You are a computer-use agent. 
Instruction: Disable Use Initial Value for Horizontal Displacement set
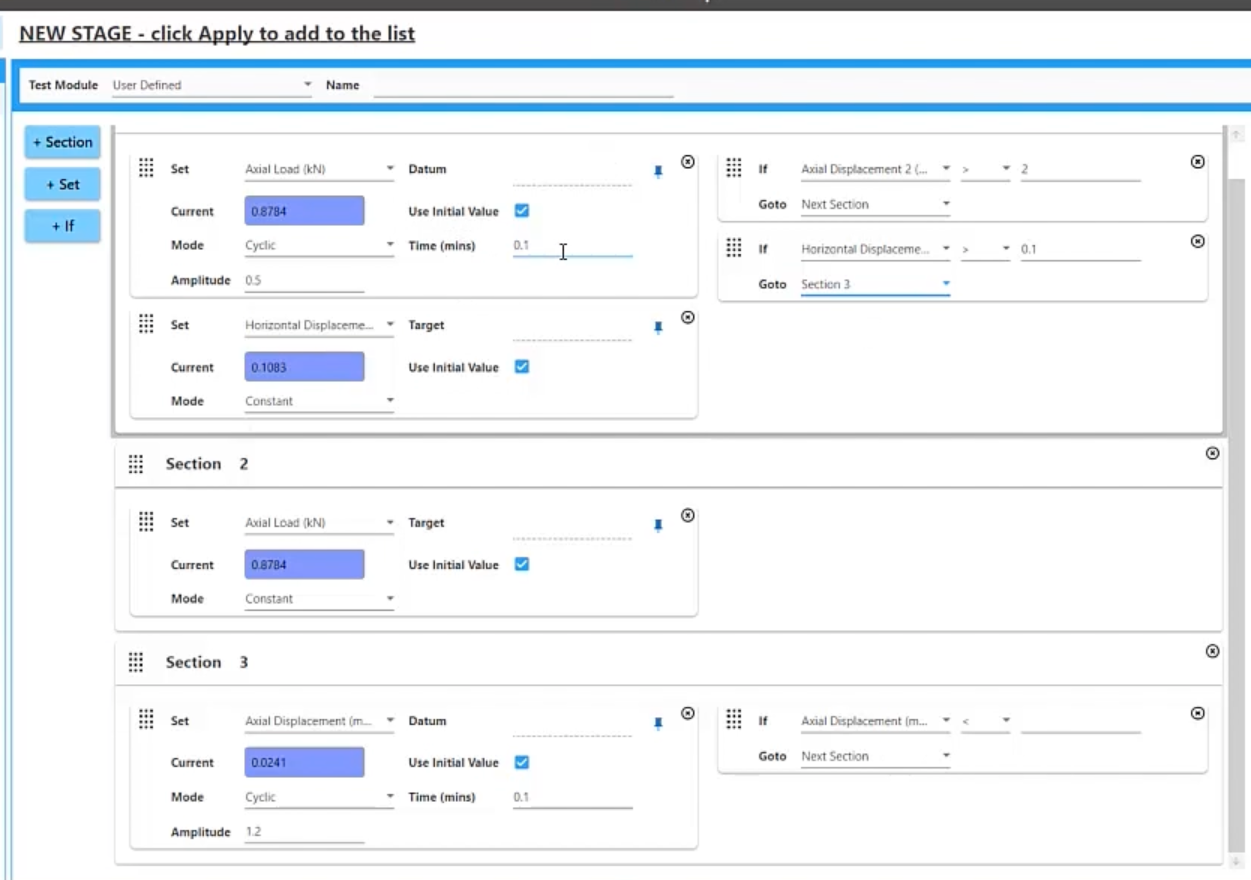tap(521, 367)
